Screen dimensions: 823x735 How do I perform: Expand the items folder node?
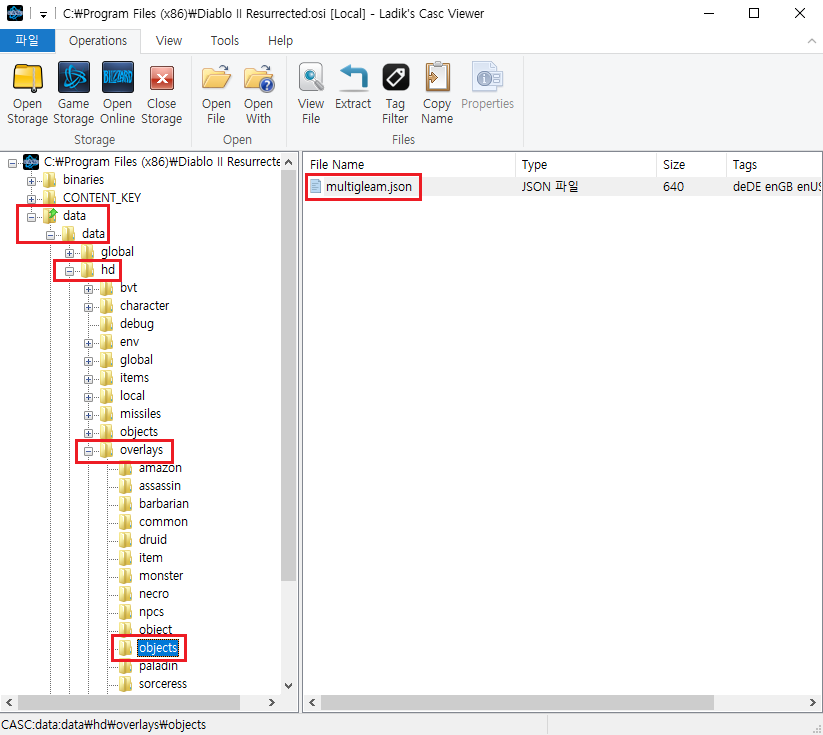[x=88, y=379]
